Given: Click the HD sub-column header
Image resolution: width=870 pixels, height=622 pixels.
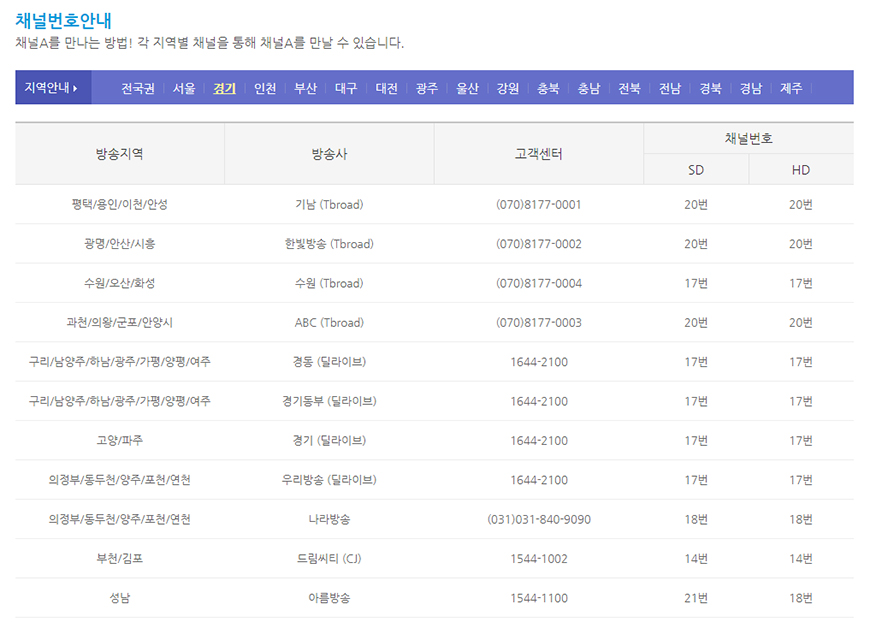Looking at the screenshot, I should 801,170.
